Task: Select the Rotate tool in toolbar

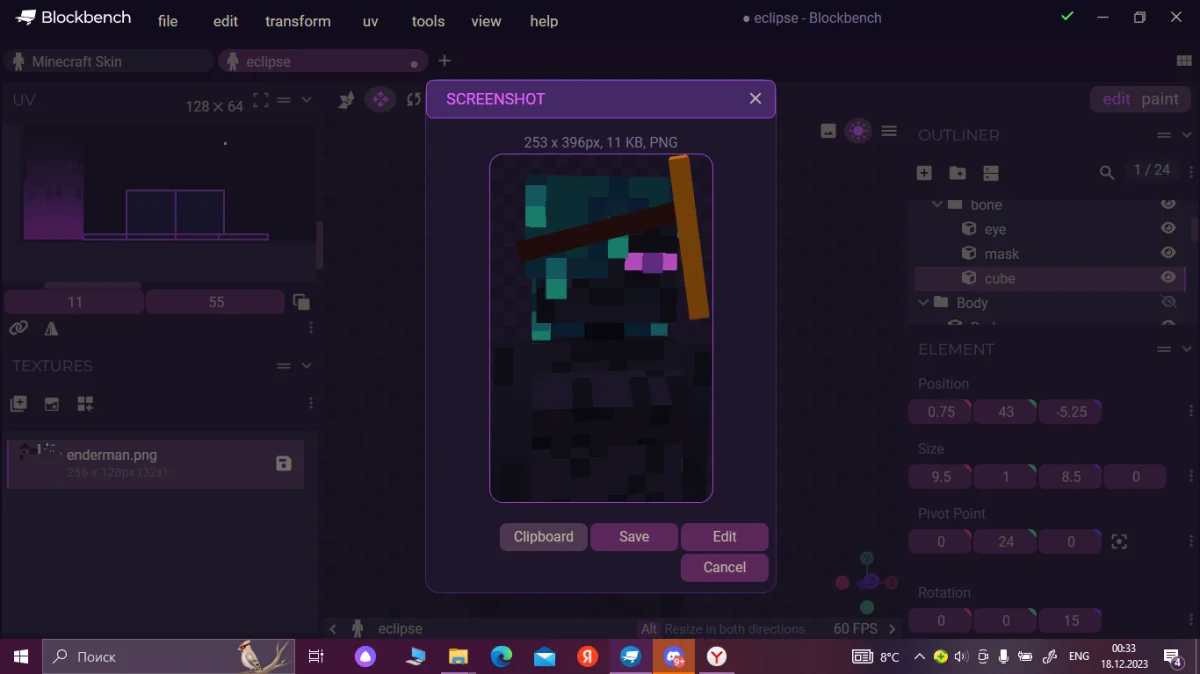Action: click(x=414, y=99)
